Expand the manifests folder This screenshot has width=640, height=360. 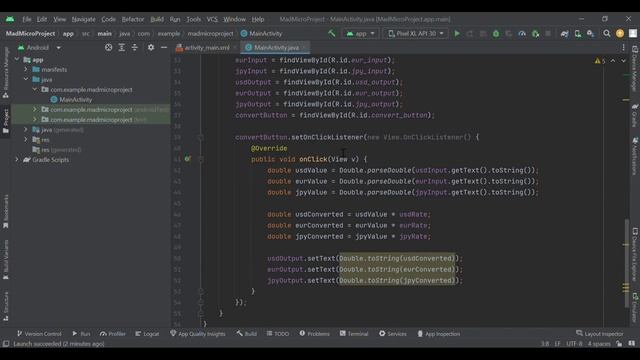click(26, 69)
